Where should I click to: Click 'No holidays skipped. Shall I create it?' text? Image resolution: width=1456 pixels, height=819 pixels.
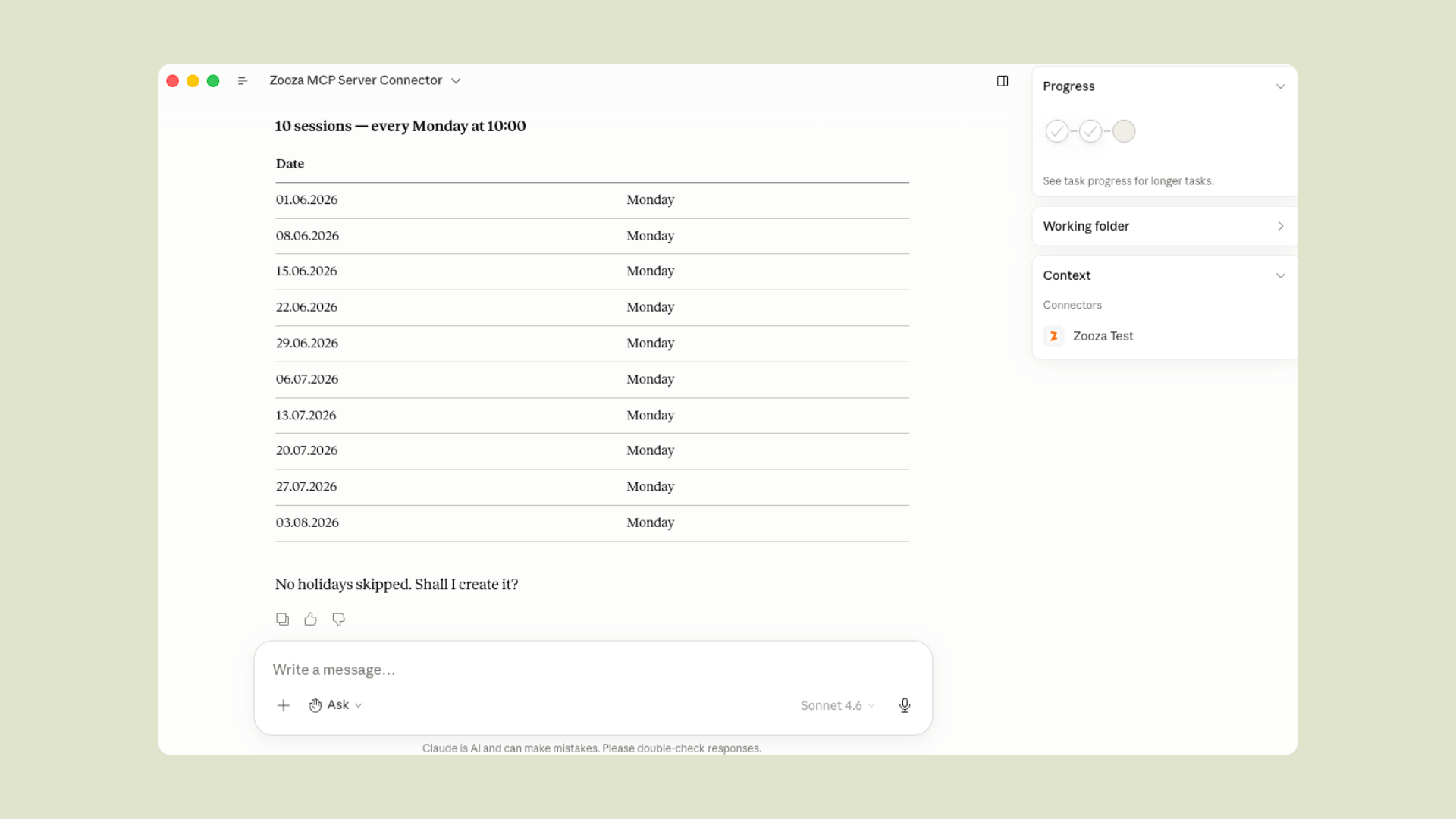click(397, 585)
